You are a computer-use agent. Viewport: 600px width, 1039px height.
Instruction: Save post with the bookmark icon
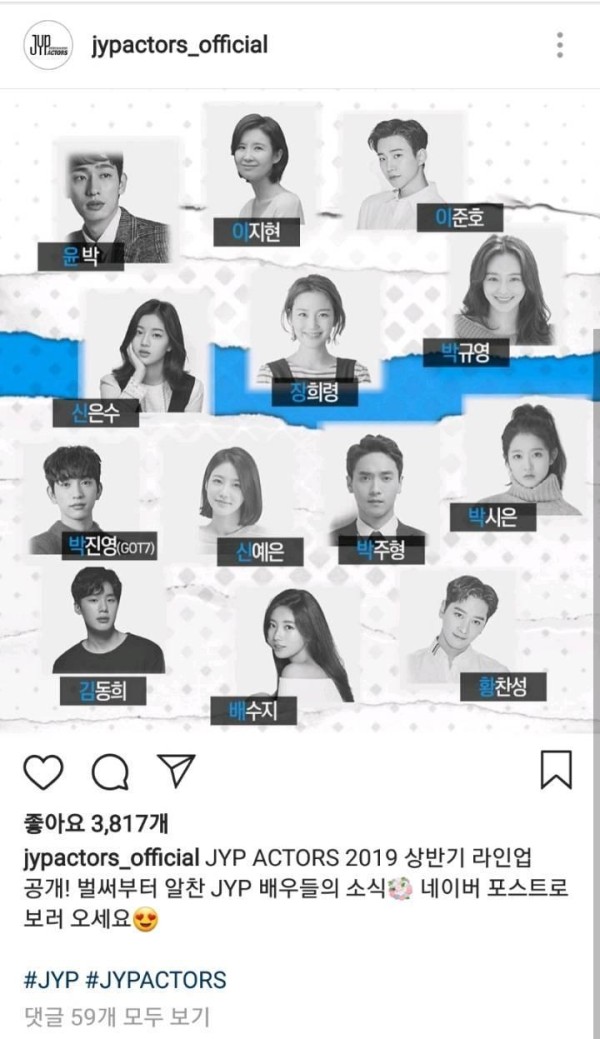[556, 770]
